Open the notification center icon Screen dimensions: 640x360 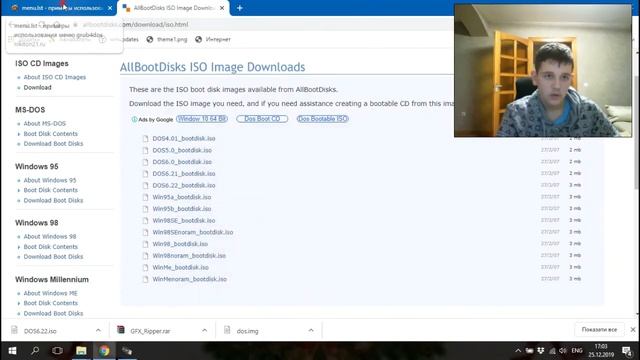[x=627, y=351]
